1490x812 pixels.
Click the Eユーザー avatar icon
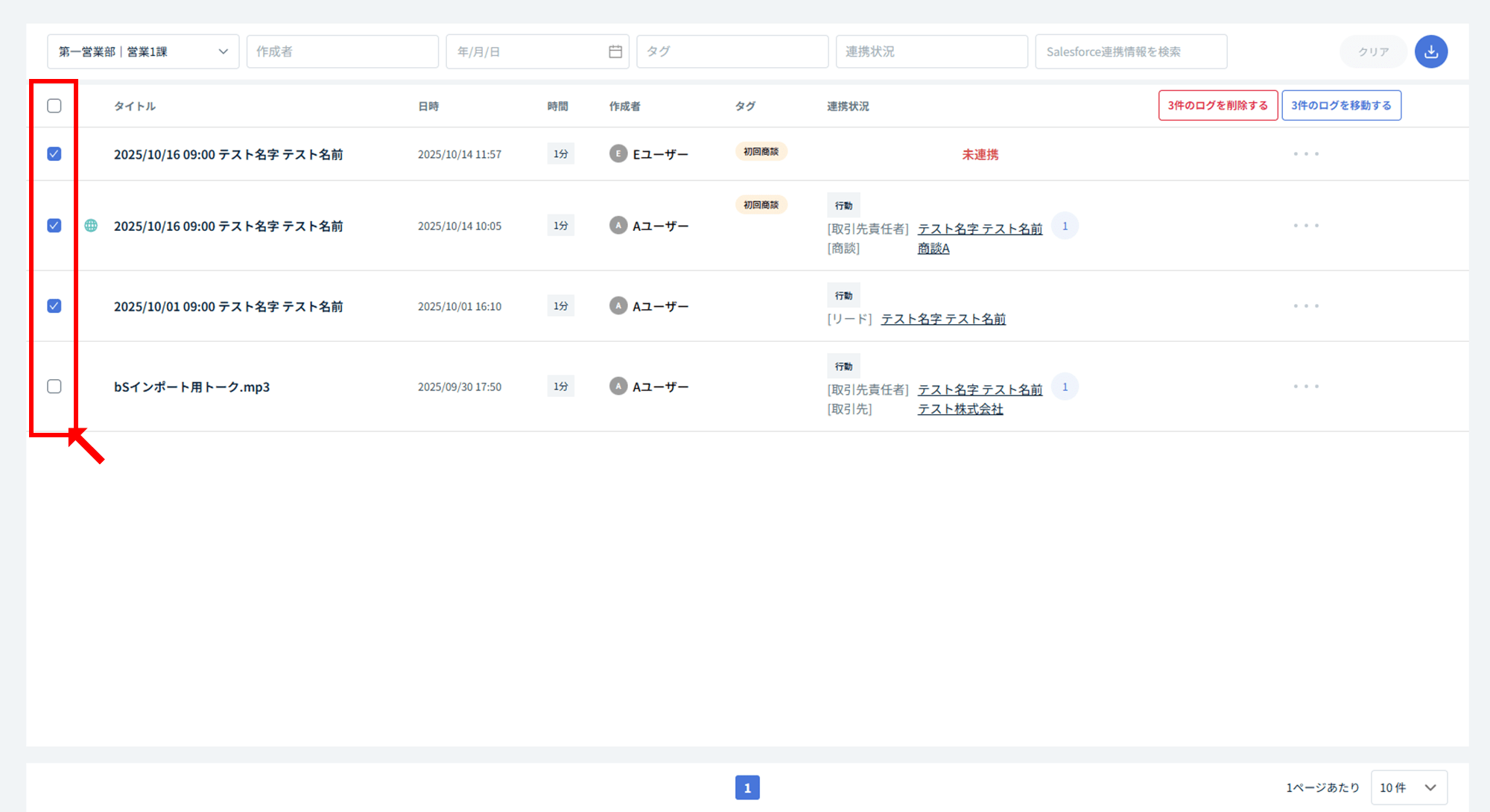[618, 154]
